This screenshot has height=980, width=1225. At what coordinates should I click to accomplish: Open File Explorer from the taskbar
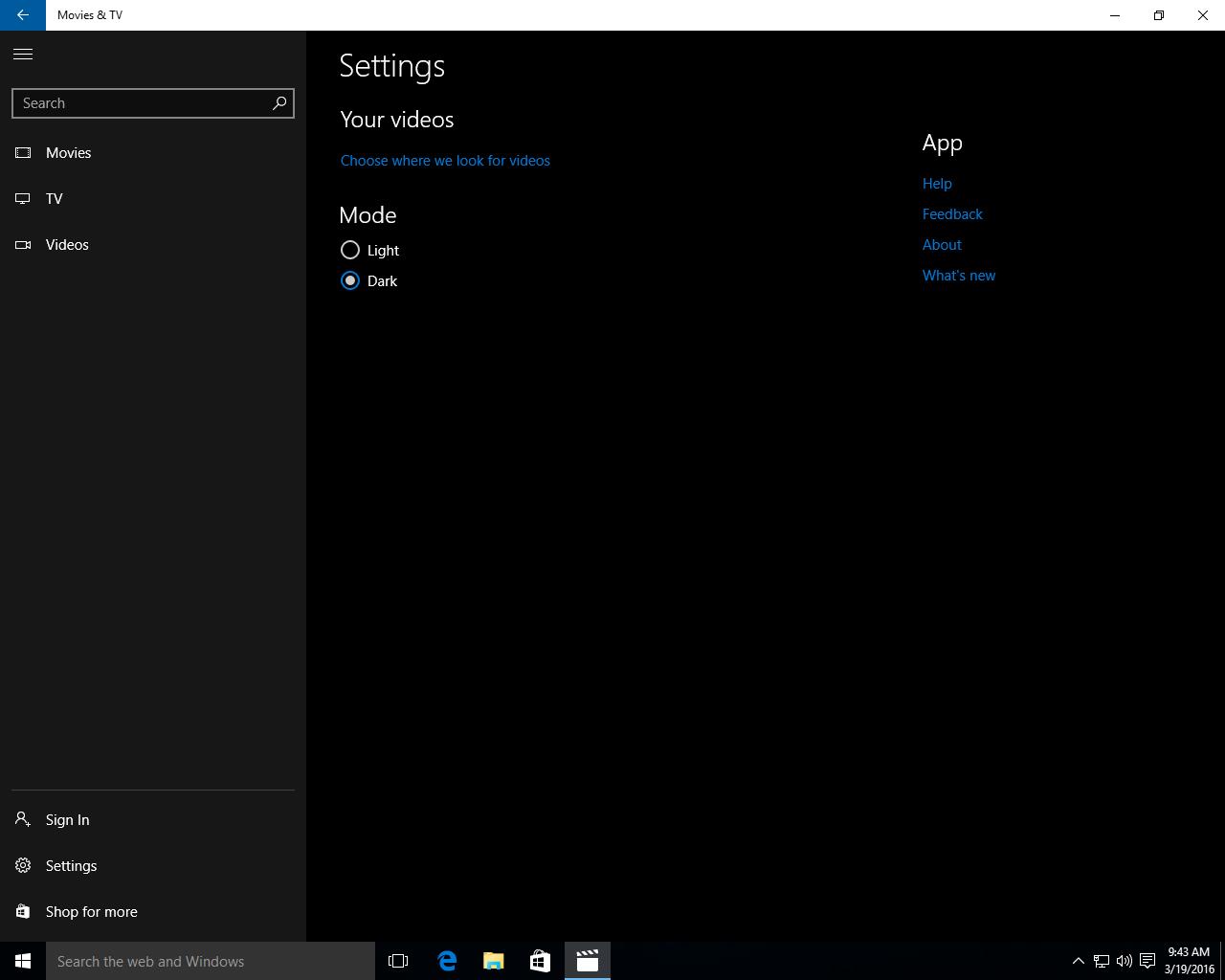point(493,961)
